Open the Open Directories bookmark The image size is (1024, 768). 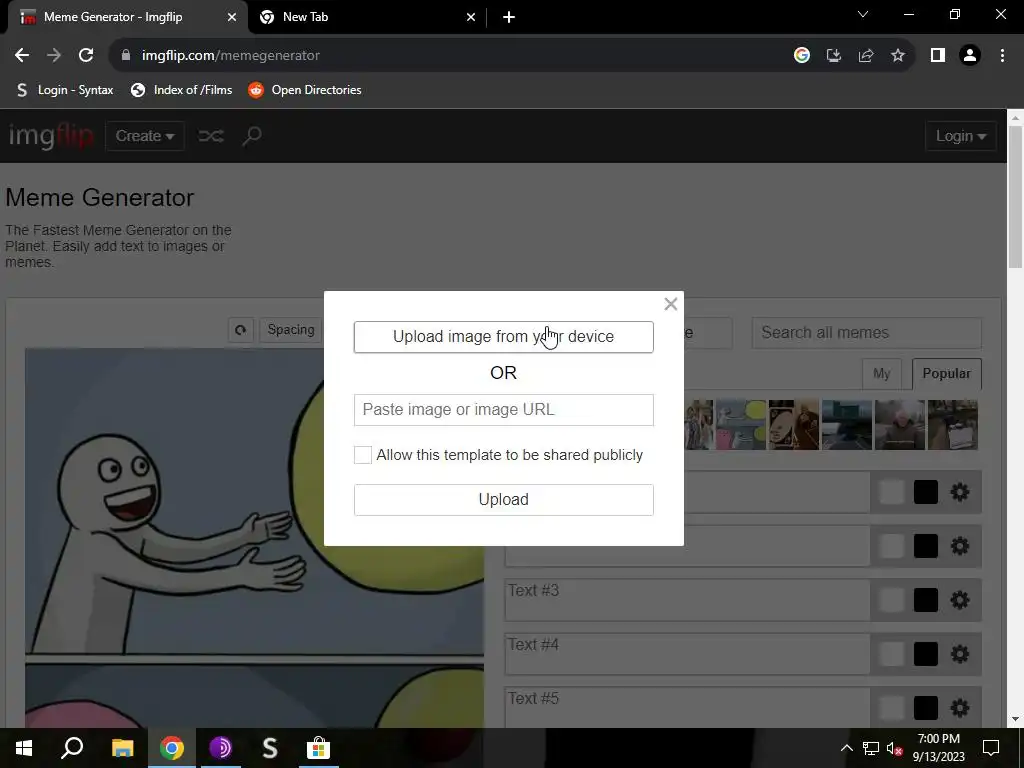click(x=305, y=90)
